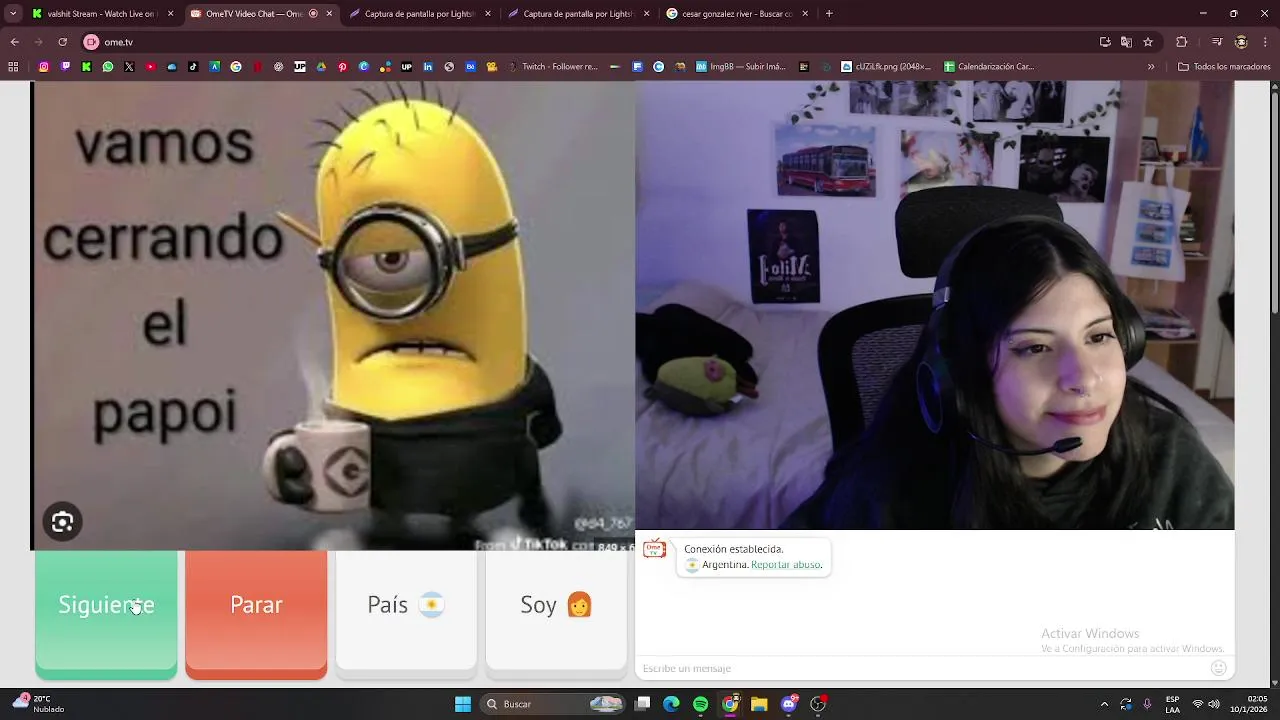This screenshot has width=1280, height=720.
Task: Show hidden system tray icons
Action: tap(1104, 704)
